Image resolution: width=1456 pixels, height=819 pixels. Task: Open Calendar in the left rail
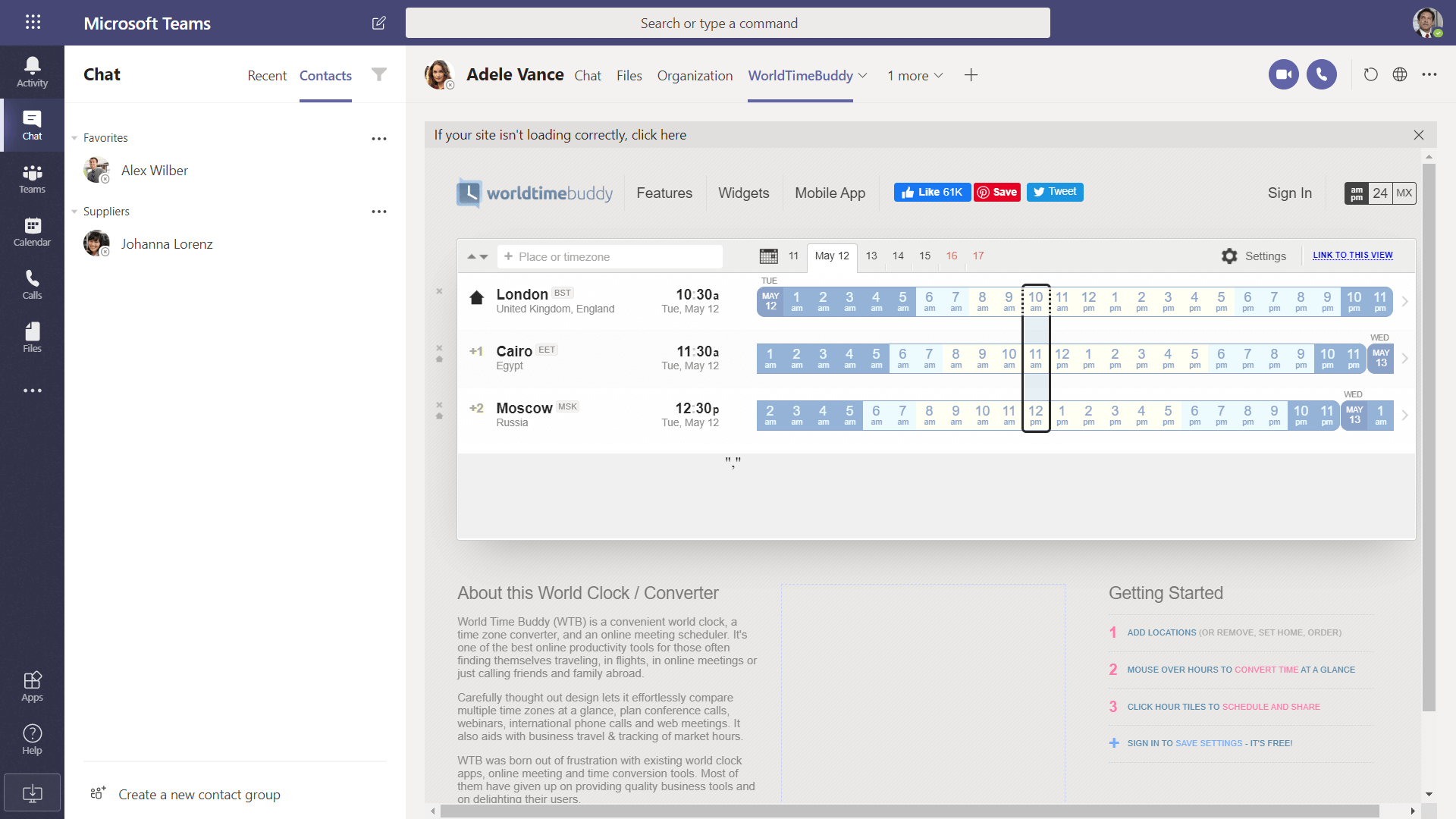pos(32,231)
